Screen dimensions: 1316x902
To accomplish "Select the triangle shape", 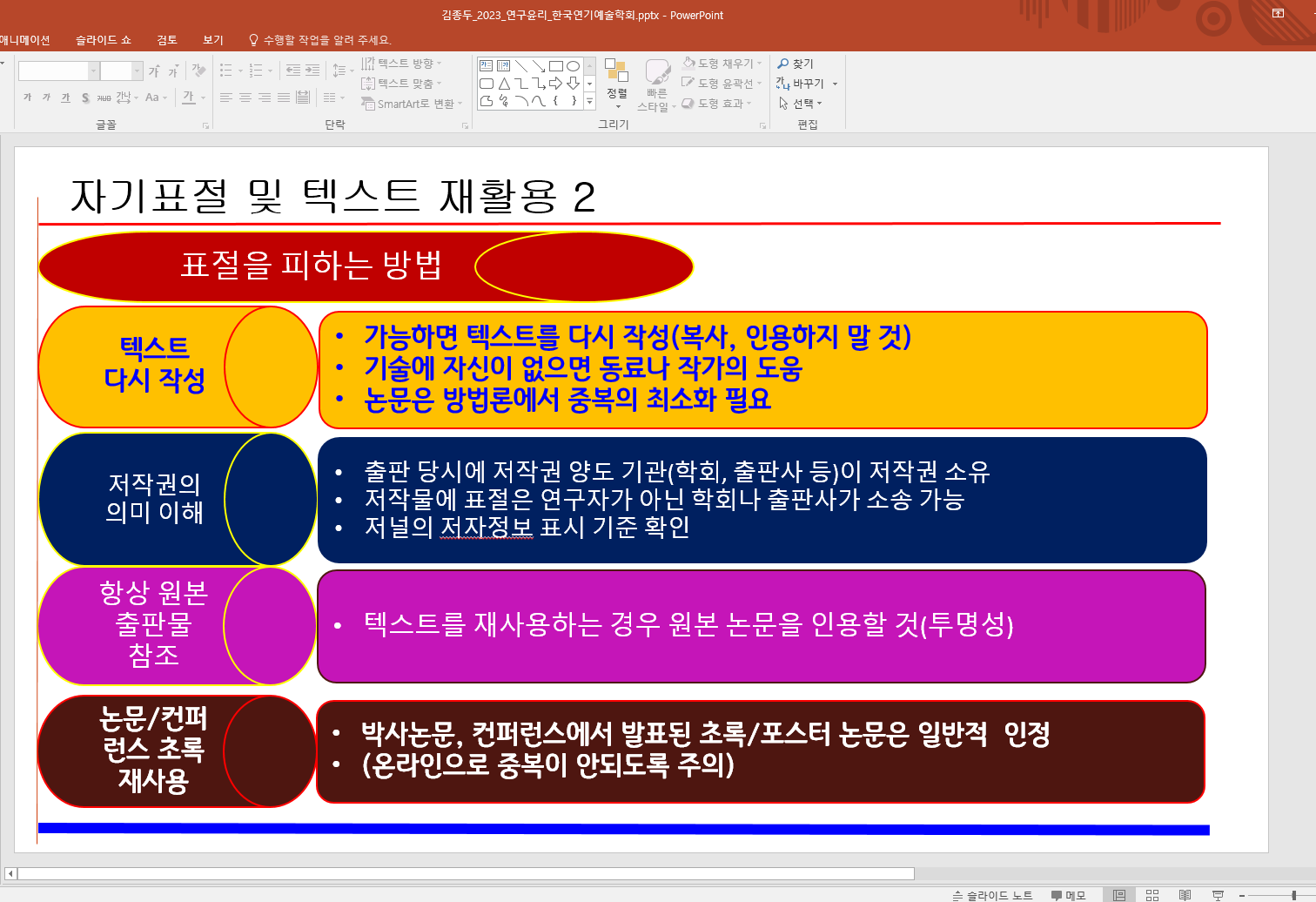I will (503, 84).
